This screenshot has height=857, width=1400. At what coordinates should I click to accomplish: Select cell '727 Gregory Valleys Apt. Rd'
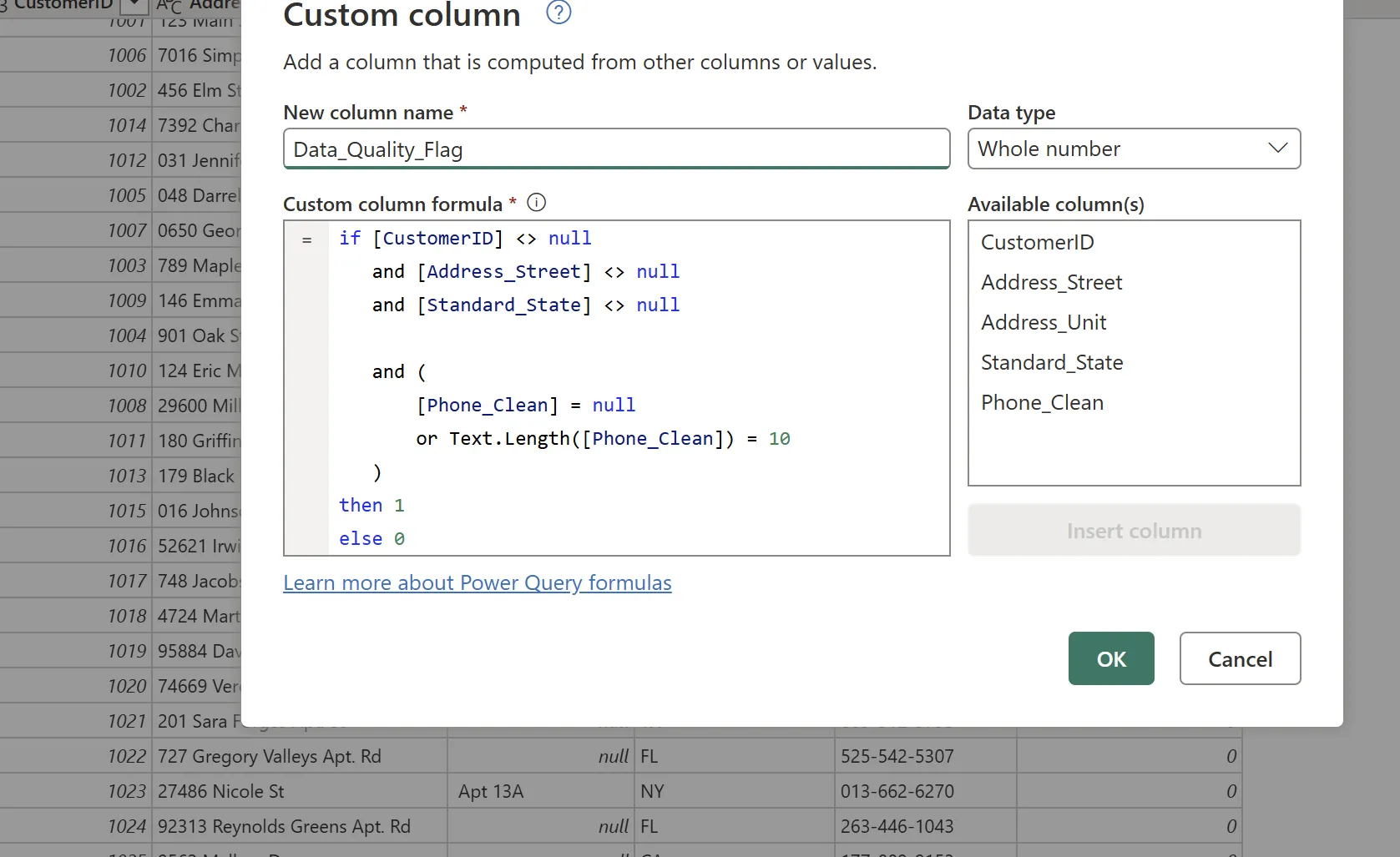point(299,756)
